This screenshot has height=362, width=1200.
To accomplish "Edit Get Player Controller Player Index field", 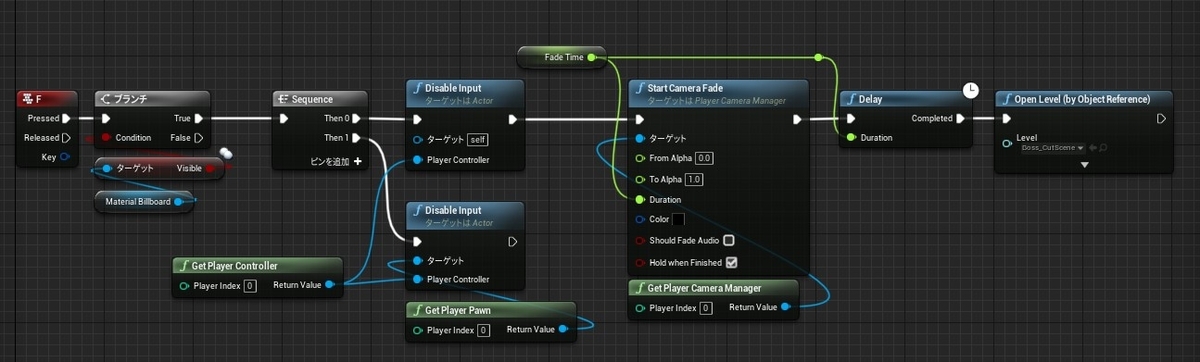I will pos(250,286).
